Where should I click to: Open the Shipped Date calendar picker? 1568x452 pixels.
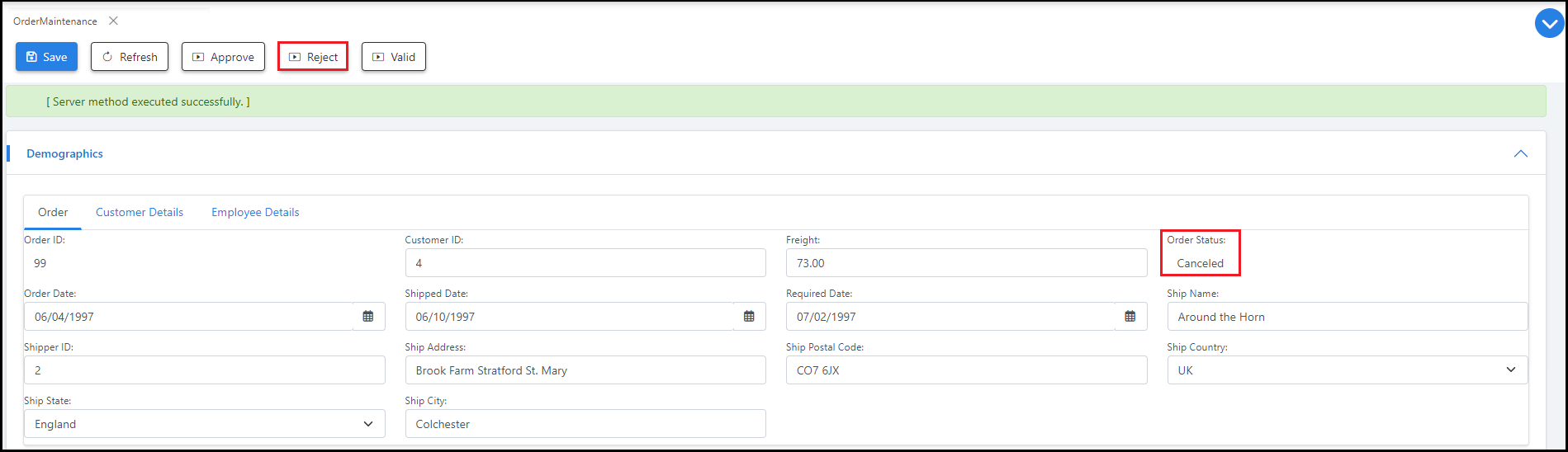click(x=749, y=317)
